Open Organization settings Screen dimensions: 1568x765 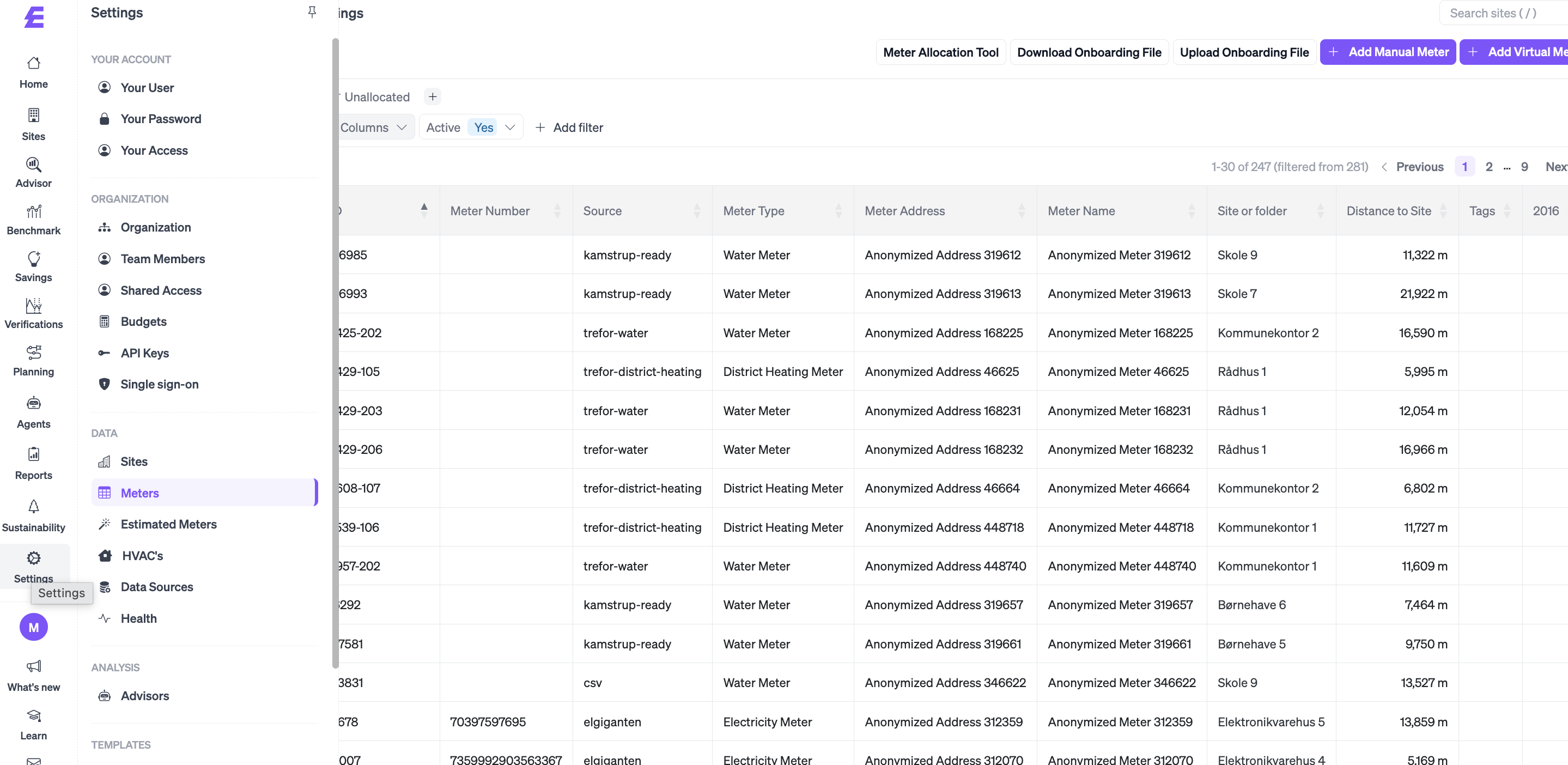204,227
